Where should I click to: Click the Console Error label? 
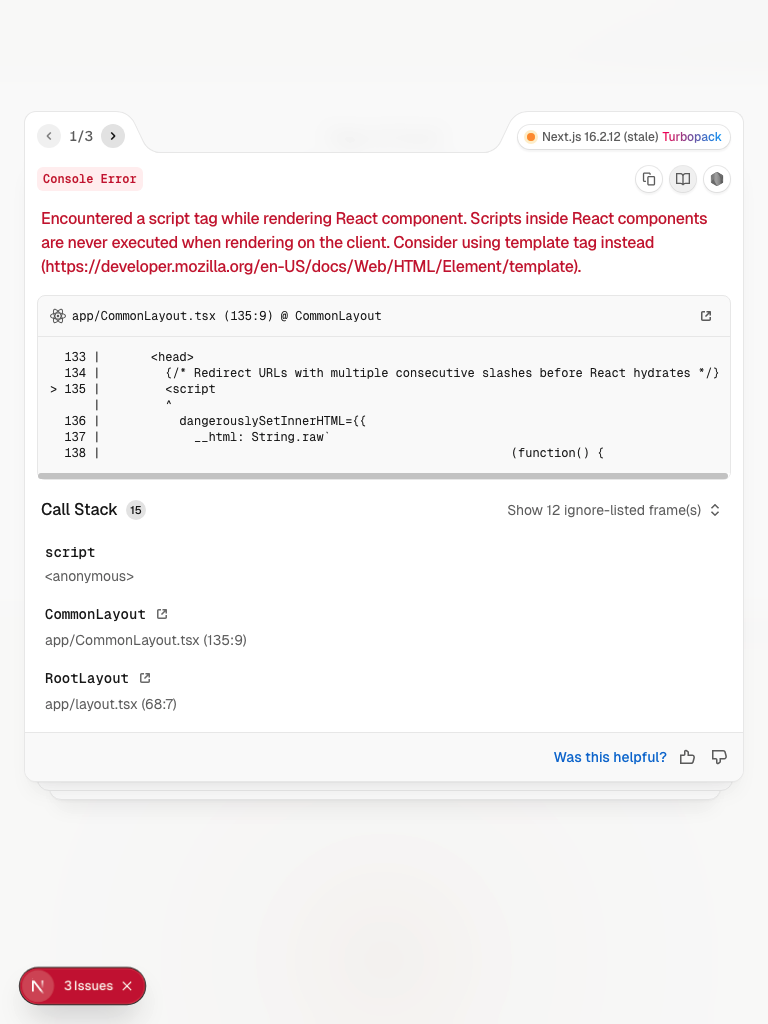[89, 179]
